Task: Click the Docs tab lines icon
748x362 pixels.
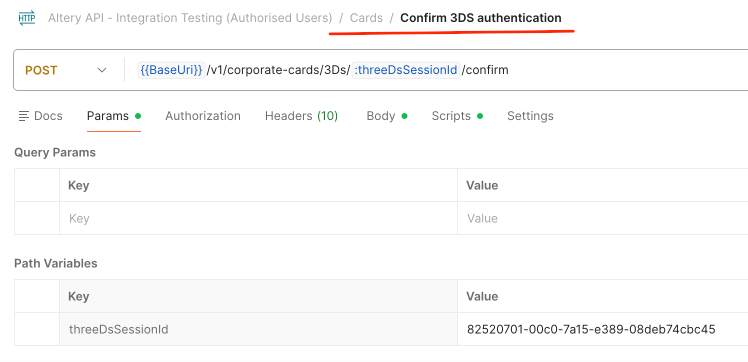Action: pyautogui.click(x=24, y=116)
